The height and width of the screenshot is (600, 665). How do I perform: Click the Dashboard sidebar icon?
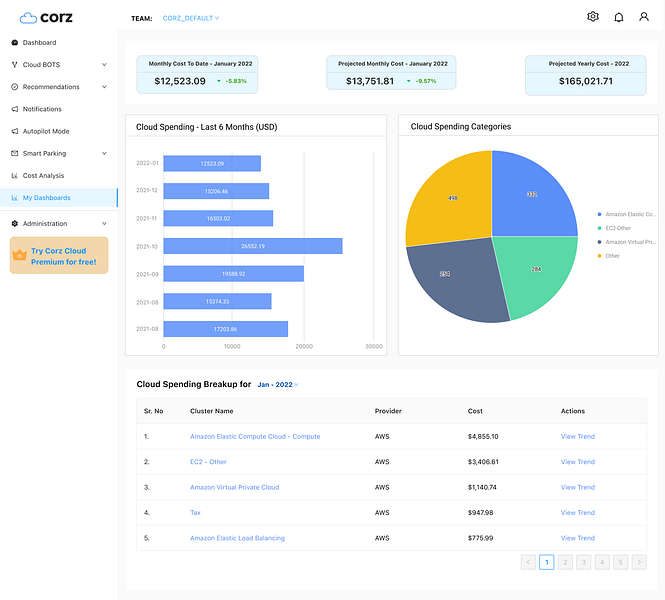(14, 42)
